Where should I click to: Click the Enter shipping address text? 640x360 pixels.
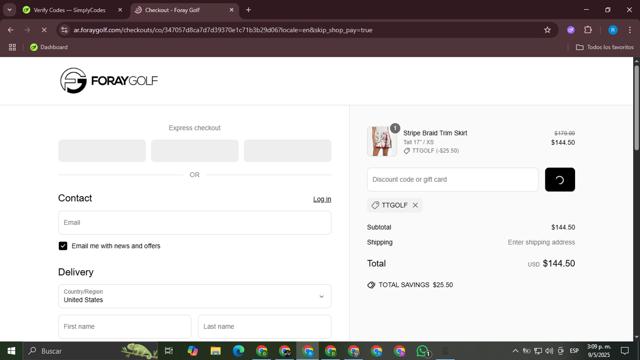tap(541, 242)
